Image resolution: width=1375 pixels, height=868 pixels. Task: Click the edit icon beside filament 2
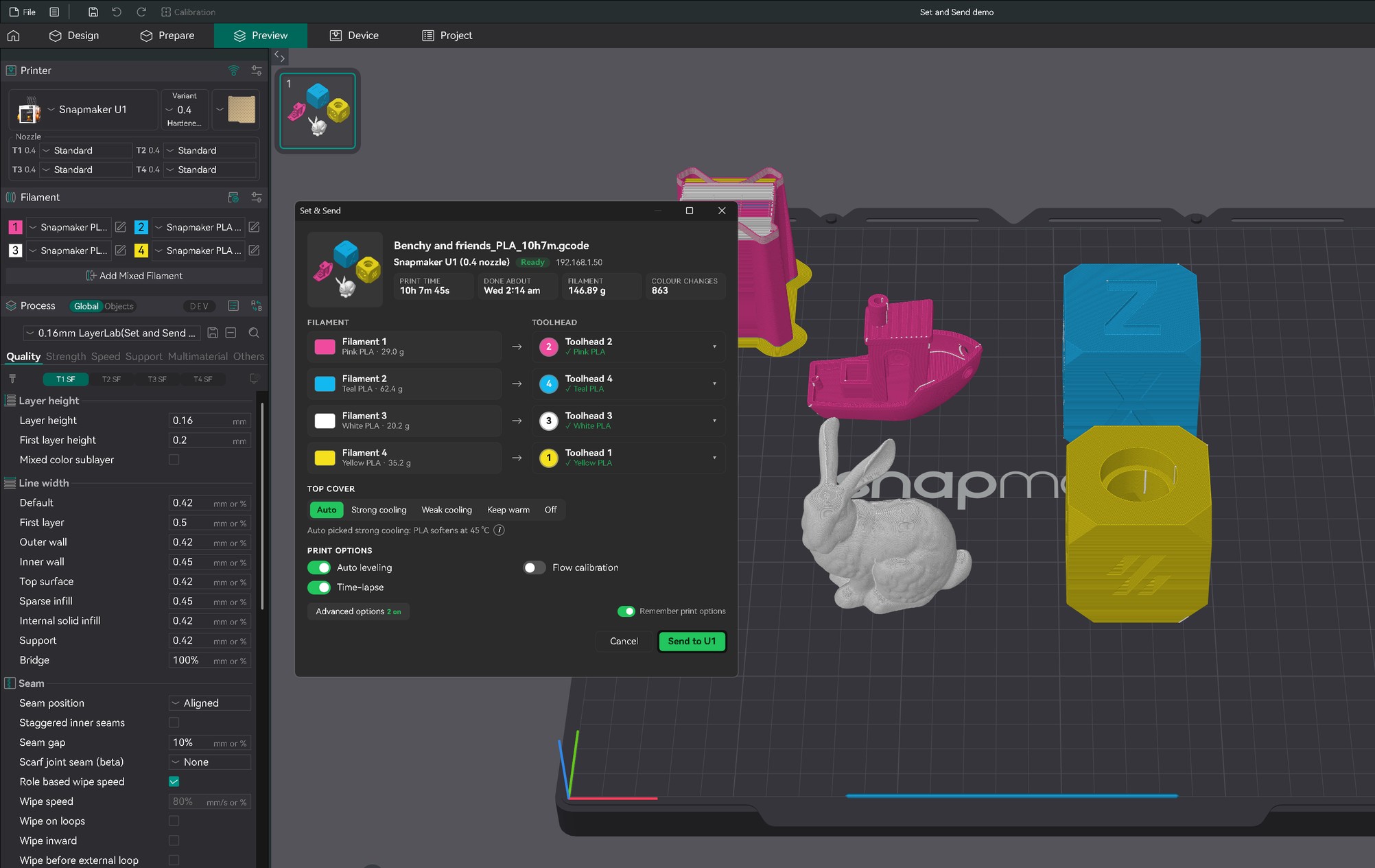pyautogui.click(x=254, y=227)
